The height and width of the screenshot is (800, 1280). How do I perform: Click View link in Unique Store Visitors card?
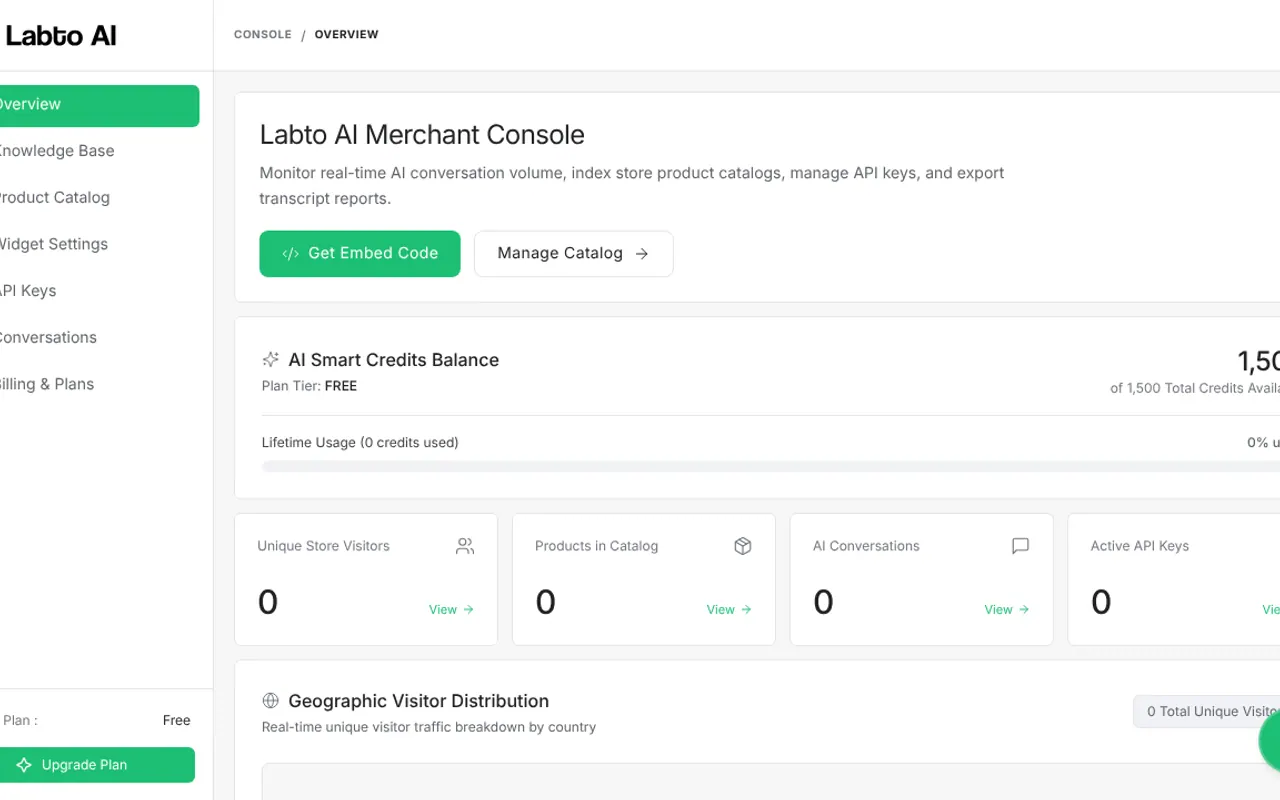pyautogui.click(x=451, y=610)
